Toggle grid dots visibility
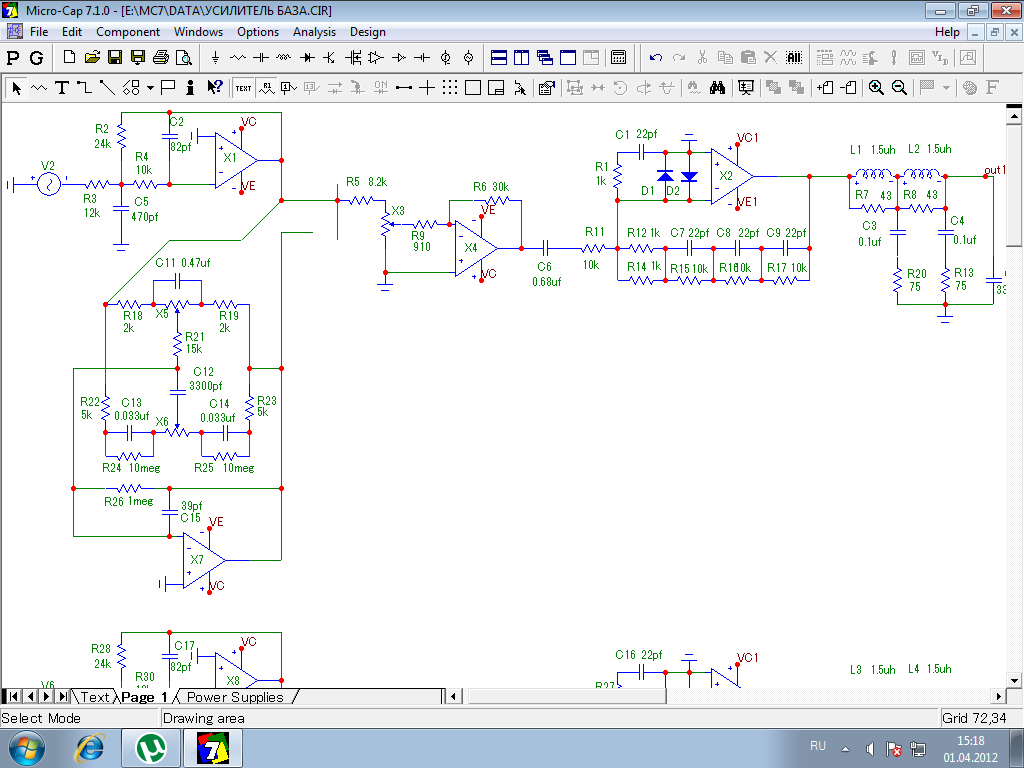The image size is (1024, 768). tap(450, 88)
